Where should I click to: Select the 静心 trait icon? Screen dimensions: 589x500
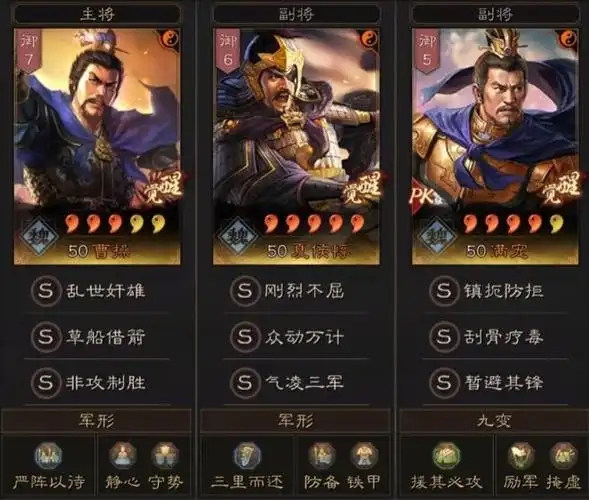pyautogui.click(x=122, y=455)
